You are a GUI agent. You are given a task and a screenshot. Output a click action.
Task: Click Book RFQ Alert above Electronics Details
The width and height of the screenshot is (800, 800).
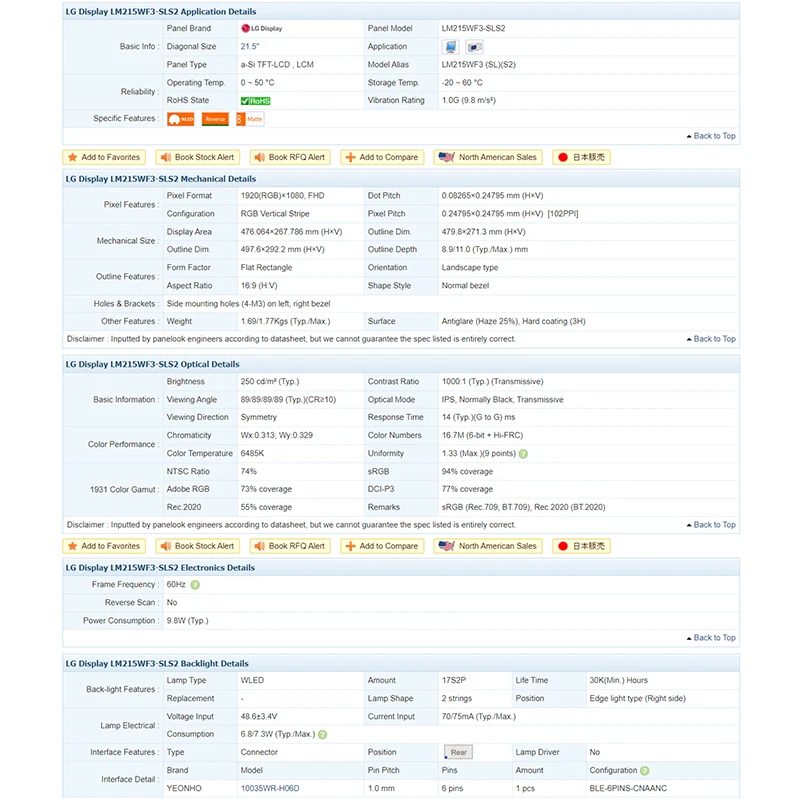click(290, 546)
